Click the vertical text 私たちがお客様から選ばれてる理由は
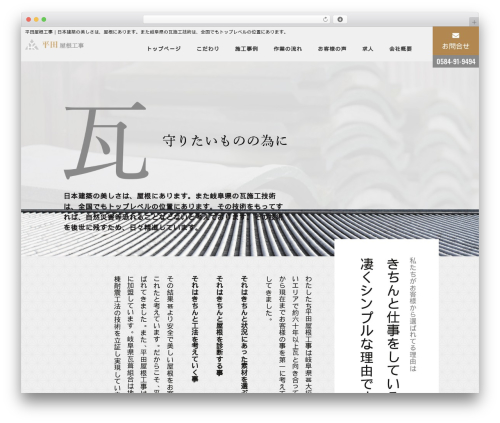The height and width of the screenshot is (423, 500). point(413,314)
